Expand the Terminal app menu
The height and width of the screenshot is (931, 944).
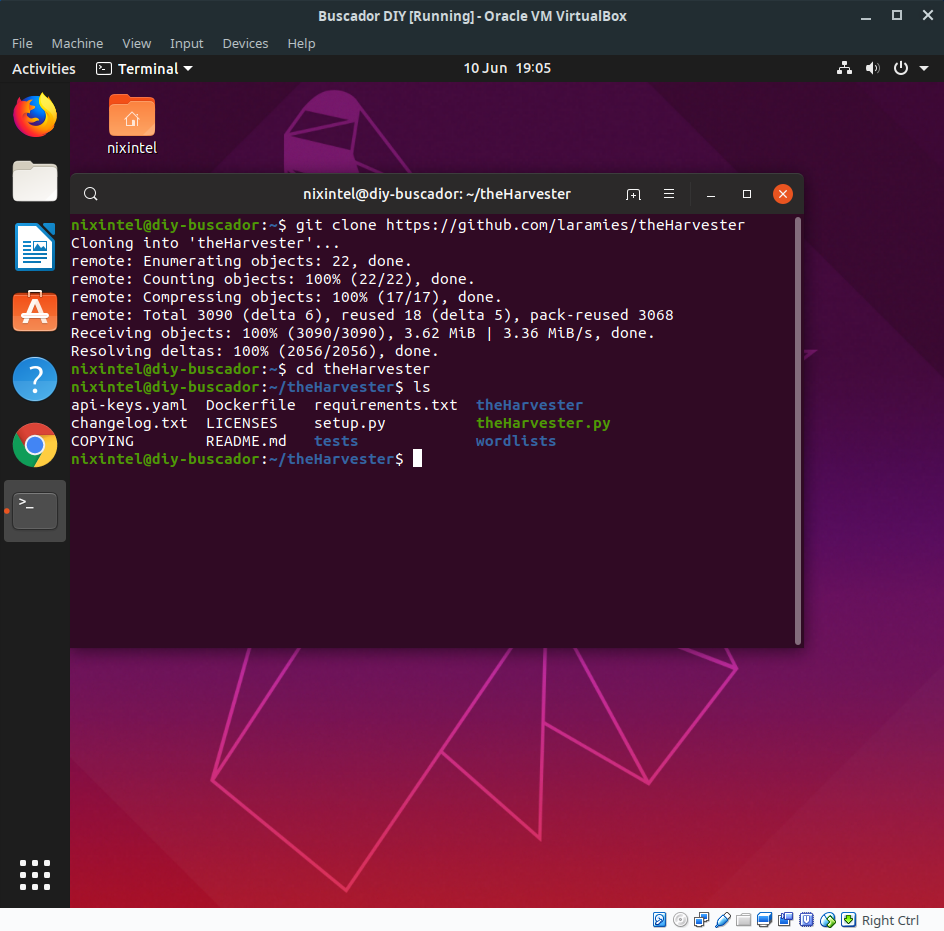(x=144, y=69)
